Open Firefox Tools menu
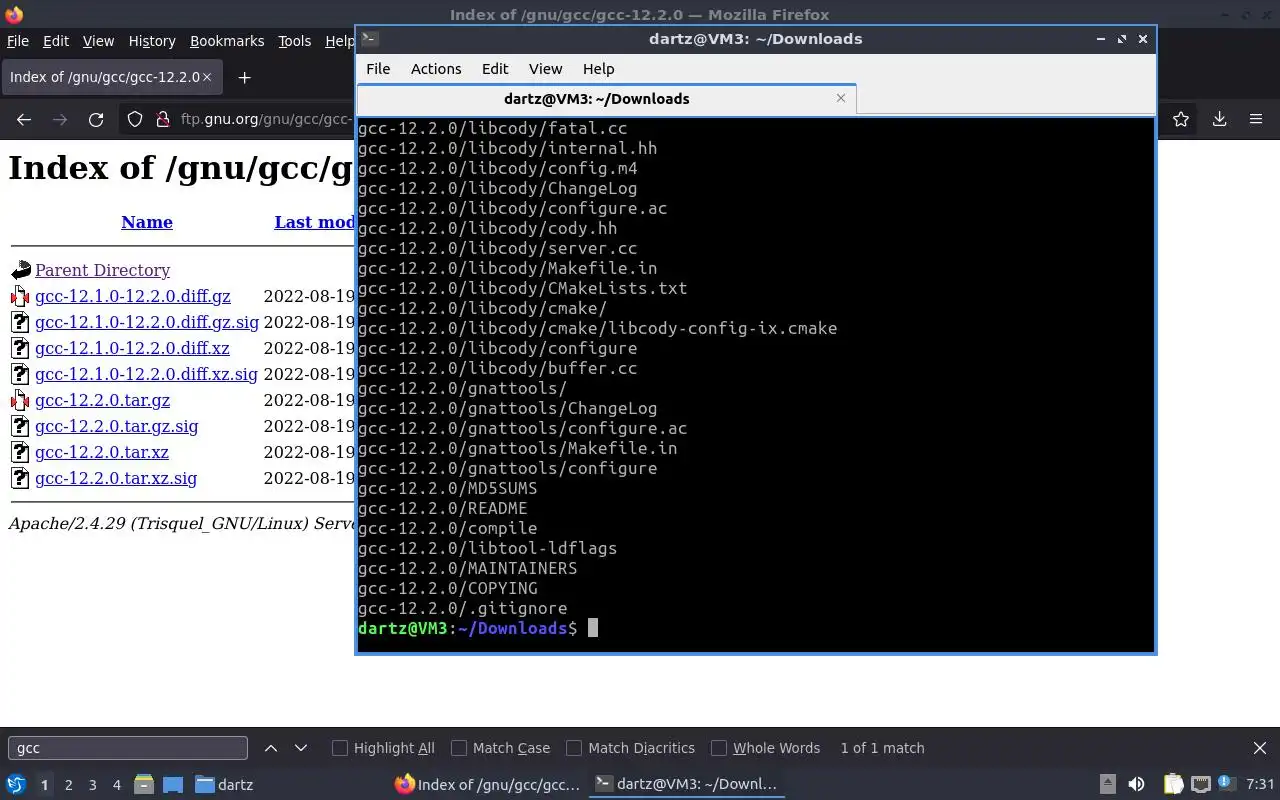This screenshot has height=800, width=1280. [294, 41]
